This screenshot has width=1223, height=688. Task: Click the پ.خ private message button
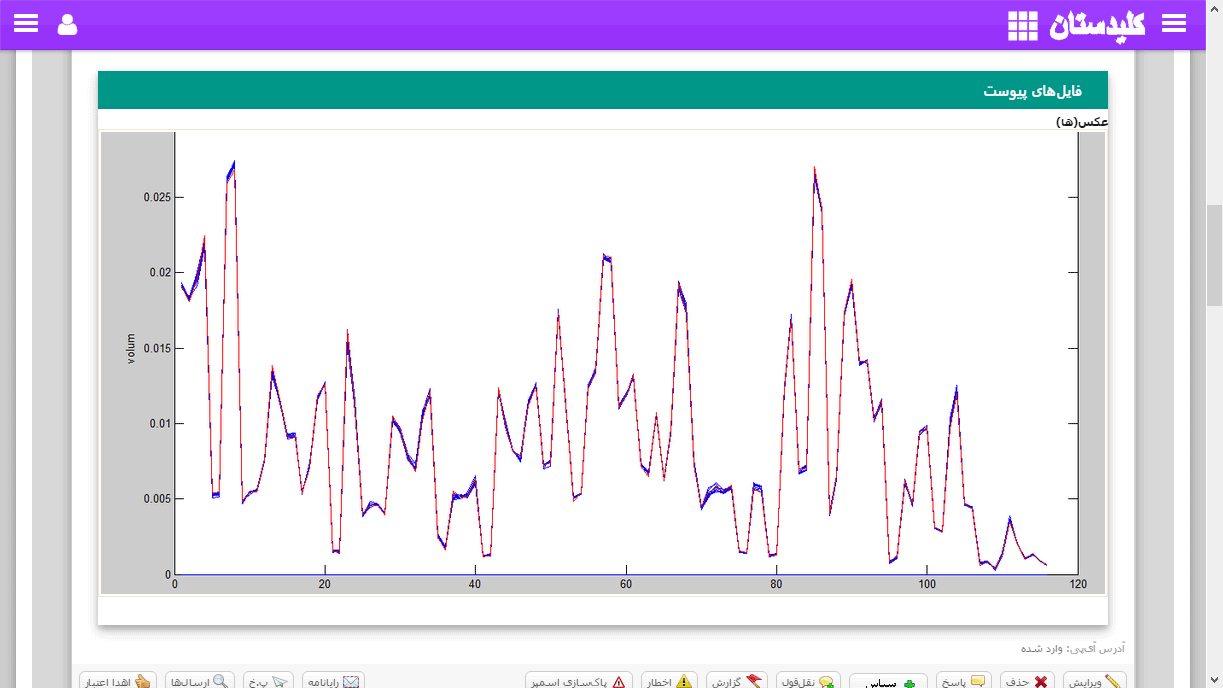tap(268, 681)
